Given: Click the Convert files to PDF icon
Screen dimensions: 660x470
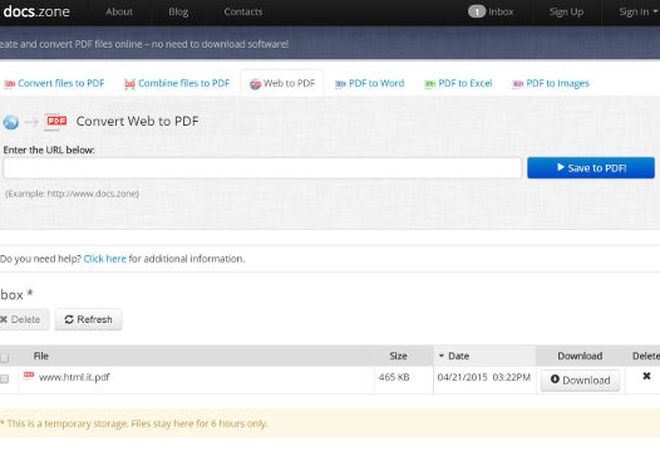Looking at the screenshot, I should coord(9,84).
